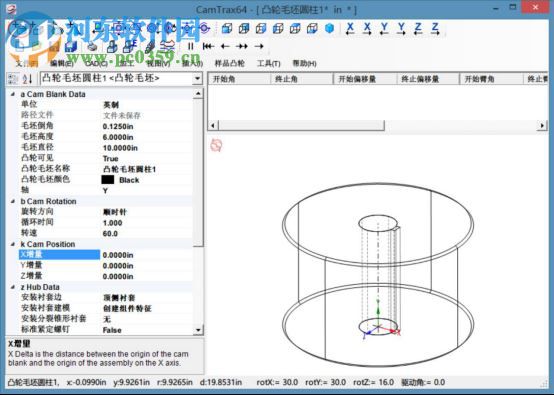Fast-forward animation with the double right arrow
The width and height of the screenshot is (554, 395).
tap(242, 46)
